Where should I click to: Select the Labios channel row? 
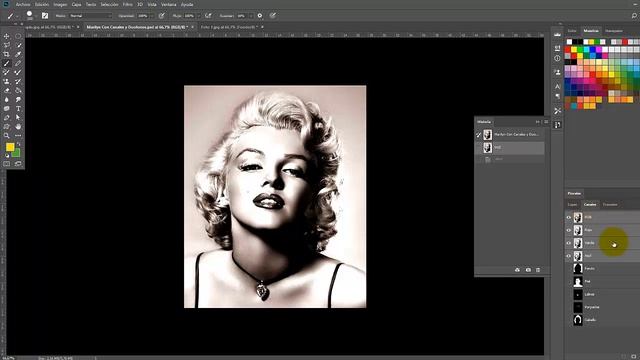(602, 294)
